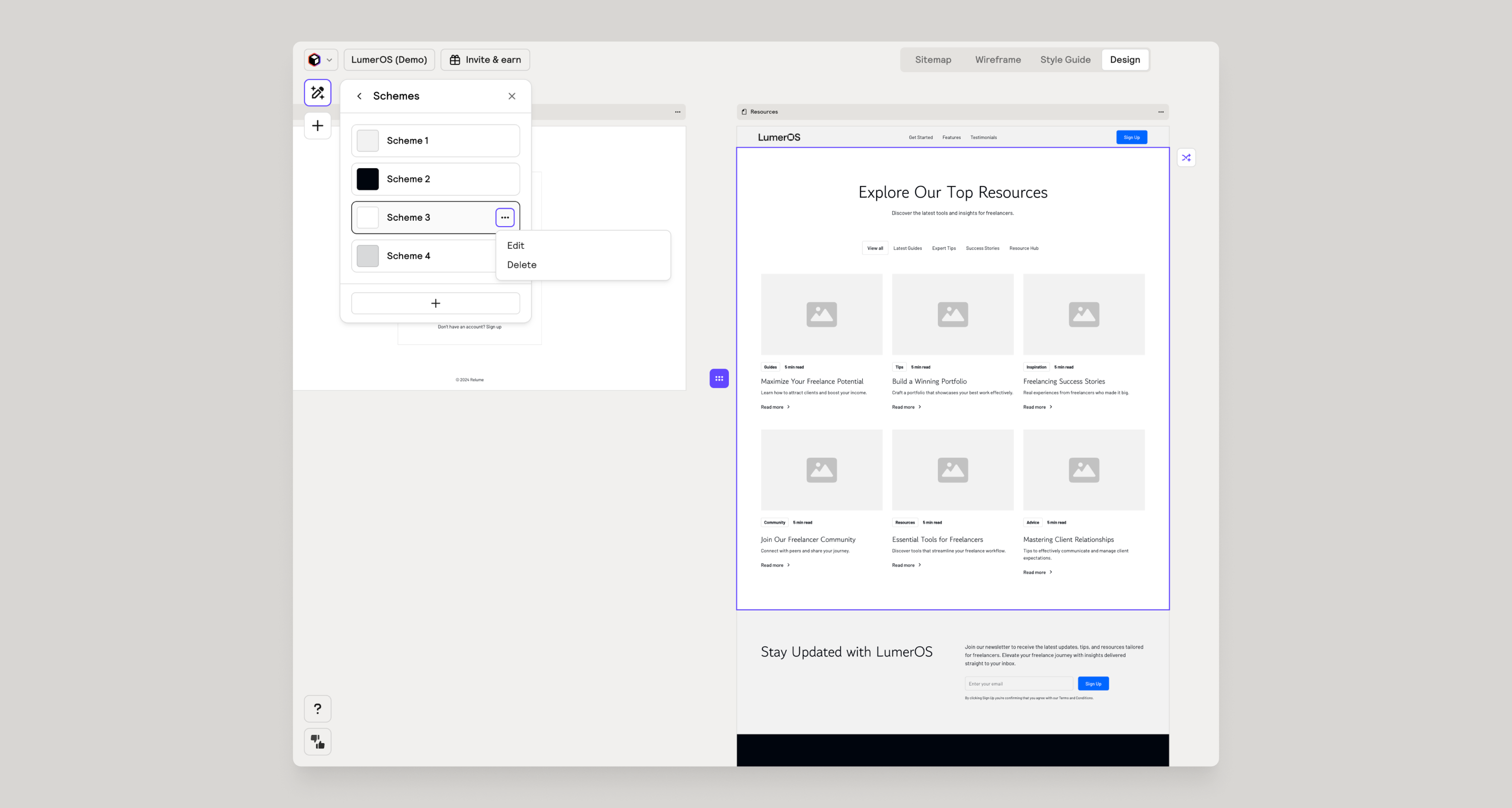The image size is (1512, 808).
Task: Select the Scheme 1 color swatch
Action: tap(368, 141)
